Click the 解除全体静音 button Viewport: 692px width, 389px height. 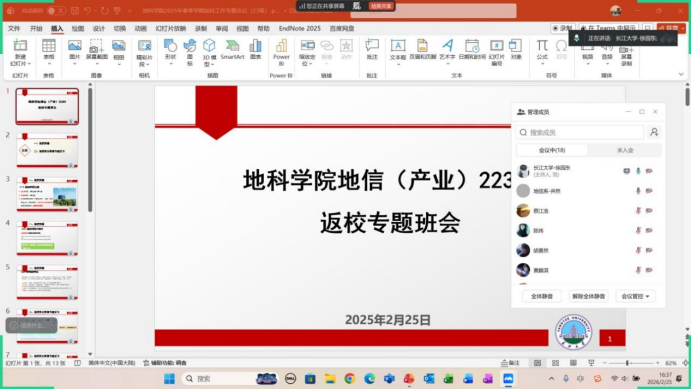tap(588, 296)
